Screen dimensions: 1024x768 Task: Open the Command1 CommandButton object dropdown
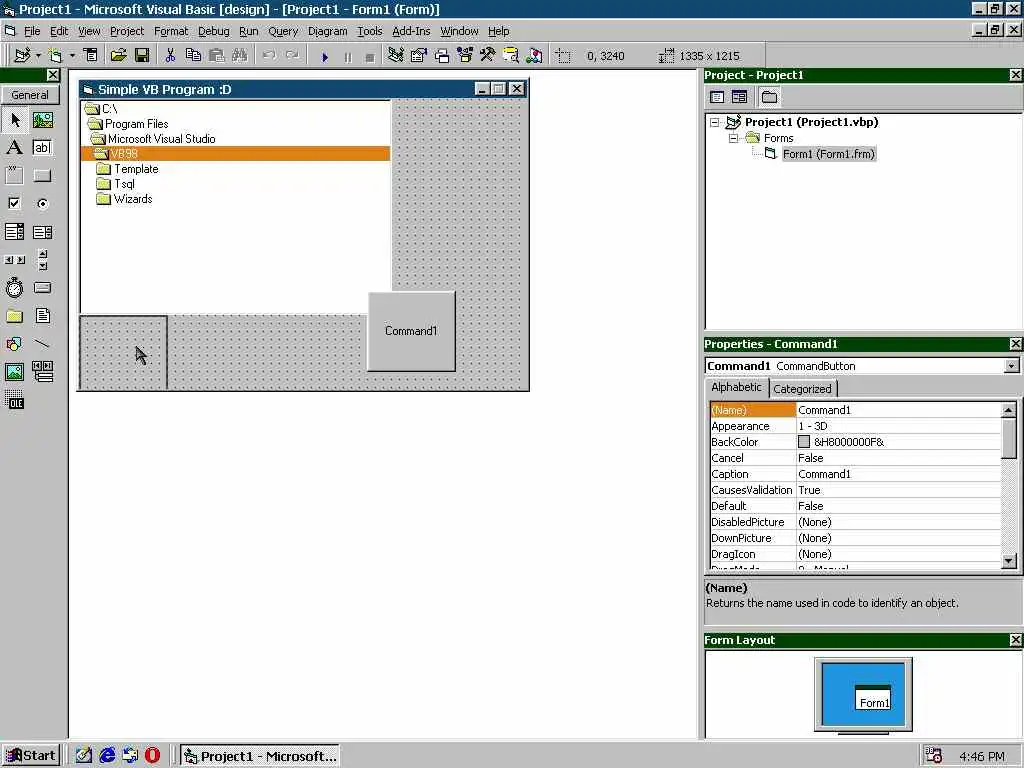[x=1011, y=366]
